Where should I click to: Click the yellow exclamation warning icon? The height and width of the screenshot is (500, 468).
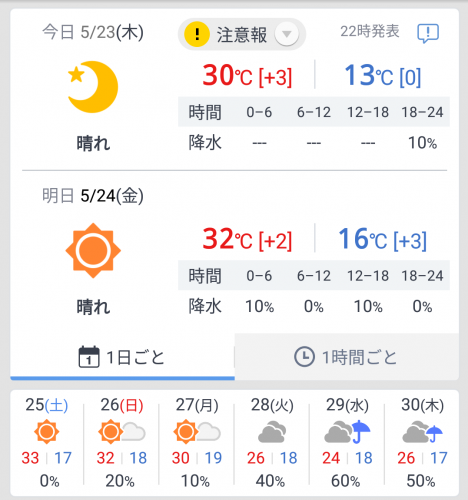197,34
